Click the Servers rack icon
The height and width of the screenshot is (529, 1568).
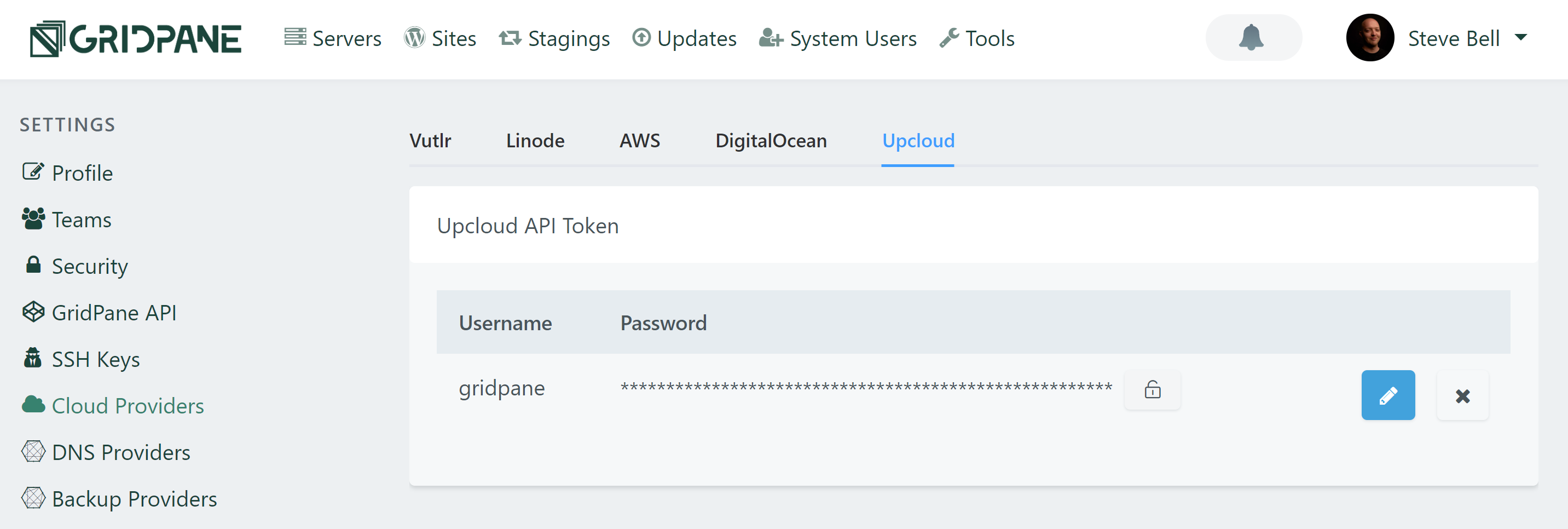click(x=295, y=37)
